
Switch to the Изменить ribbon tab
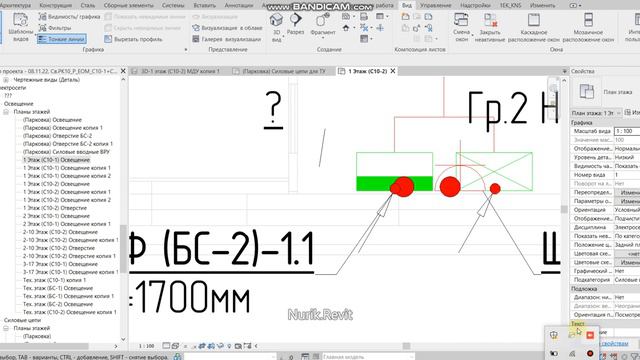point(542,5)
